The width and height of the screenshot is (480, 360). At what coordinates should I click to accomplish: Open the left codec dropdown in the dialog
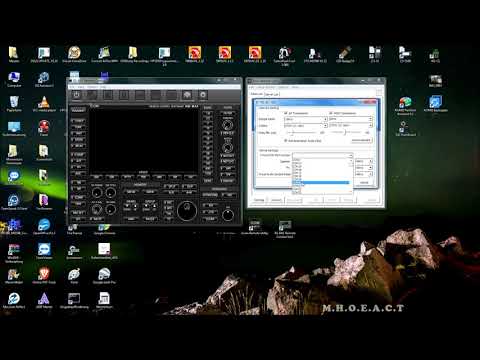pyautogui.click(x=305, y=125)
